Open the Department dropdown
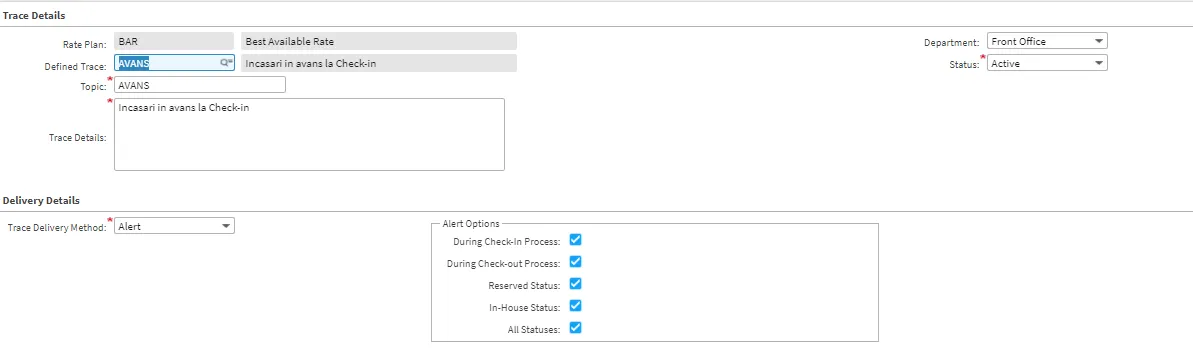Screen dimensions: 1193x363 (x=1047, y=41)
